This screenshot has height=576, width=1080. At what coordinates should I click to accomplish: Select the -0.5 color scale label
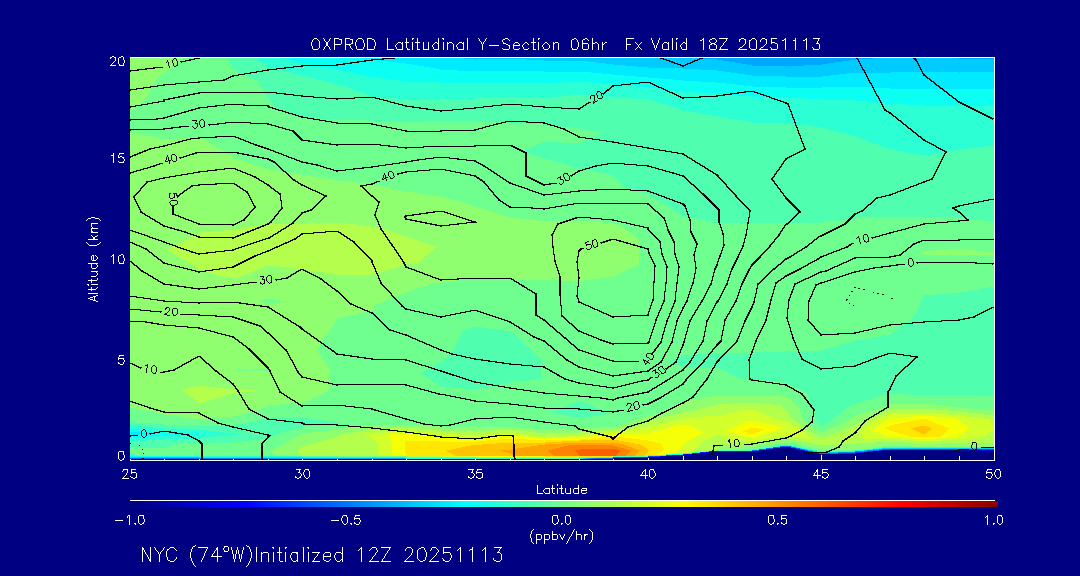pyautogui.click(x=346, y=520)
